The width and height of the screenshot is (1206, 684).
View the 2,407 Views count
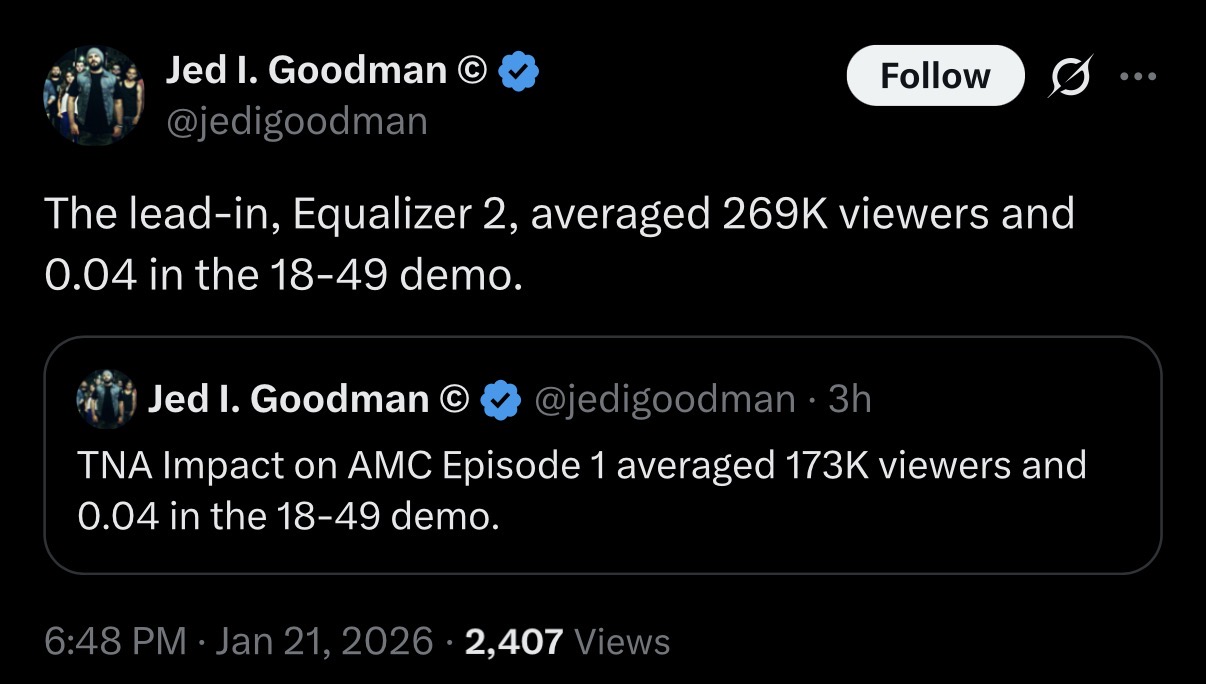[x=568, y=640]
